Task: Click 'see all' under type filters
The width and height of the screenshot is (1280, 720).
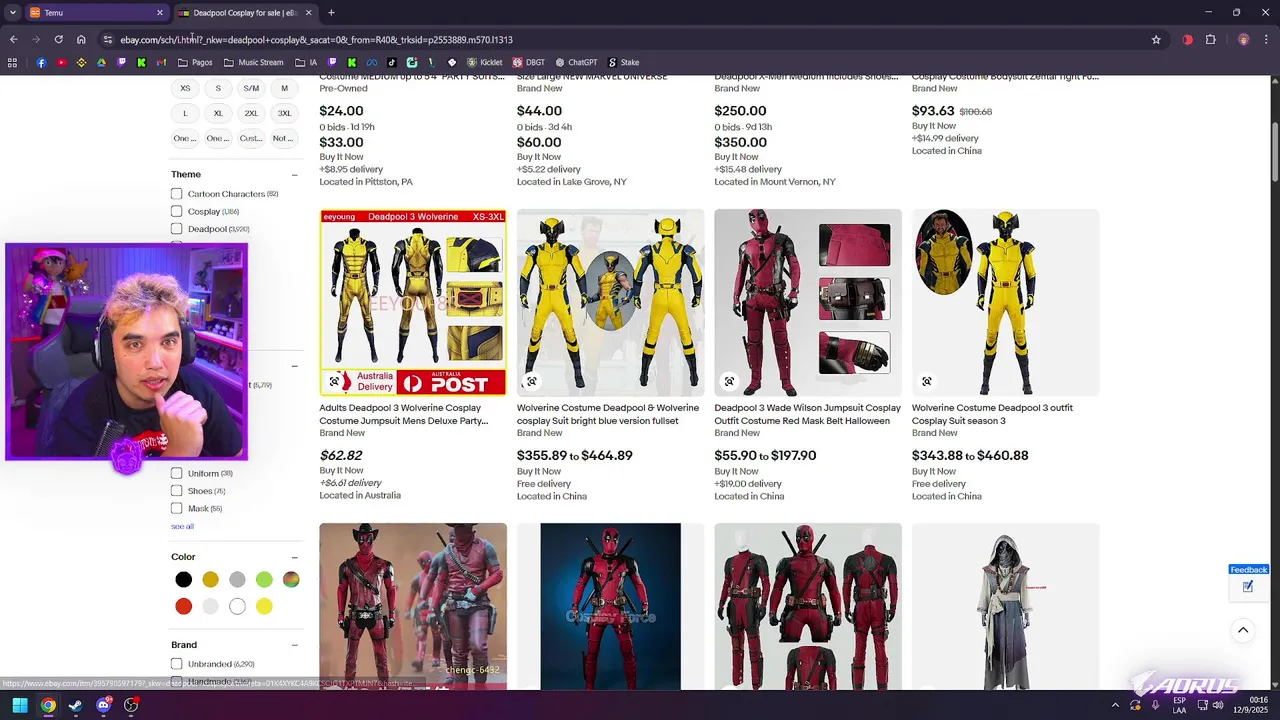Action: click(182, 526)
